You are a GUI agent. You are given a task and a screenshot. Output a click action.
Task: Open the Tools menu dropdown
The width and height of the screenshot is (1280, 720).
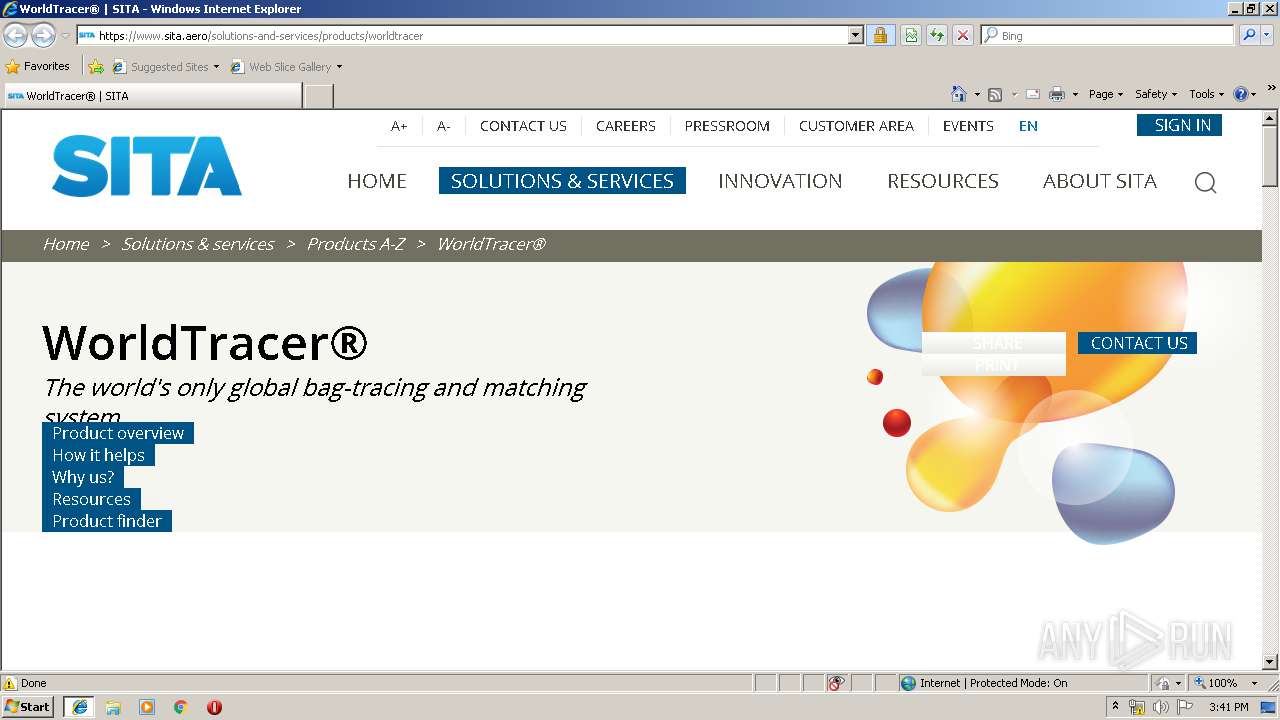tap(1206, 94)
